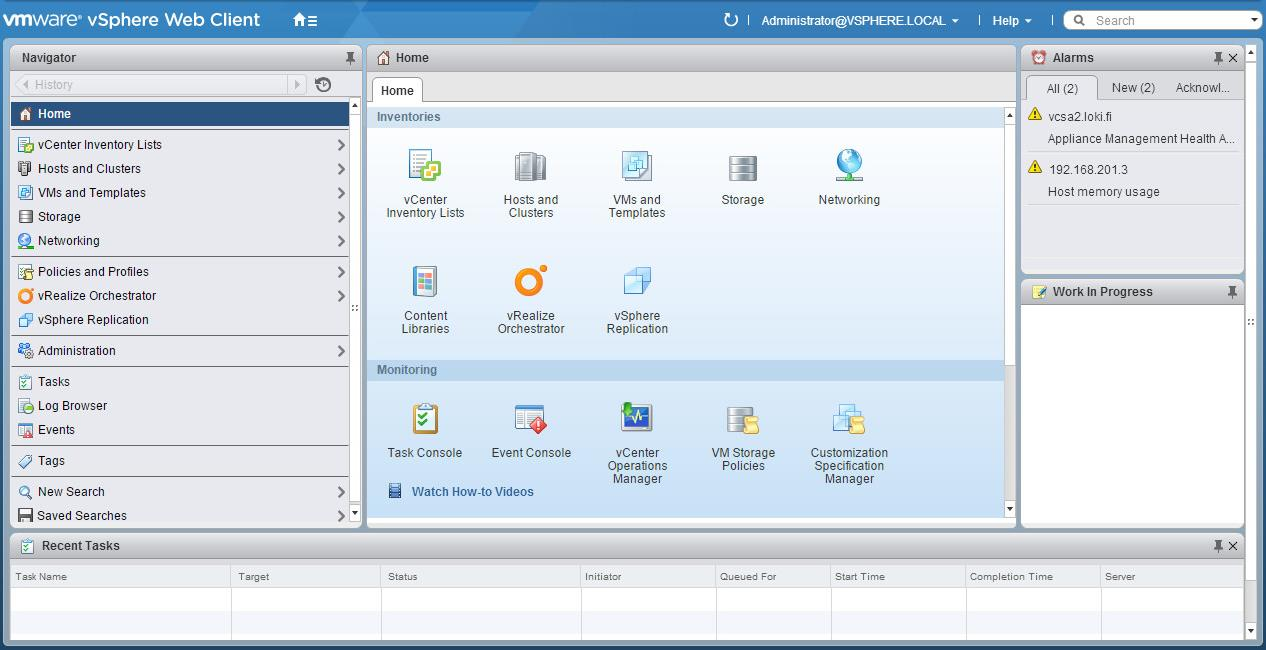The width and height of the screenshot is (1266, 650).
Task: Open the Help dropdown menu
Action: 1011,20
